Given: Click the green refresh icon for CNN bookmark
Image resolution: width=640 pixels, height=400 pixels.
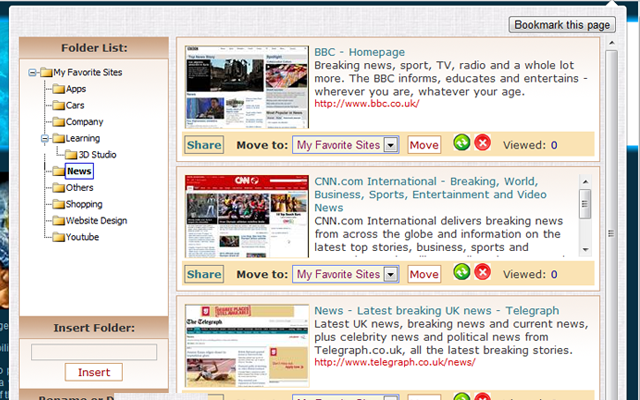Looking at the screenshot, I should click(x=462, y=272).
